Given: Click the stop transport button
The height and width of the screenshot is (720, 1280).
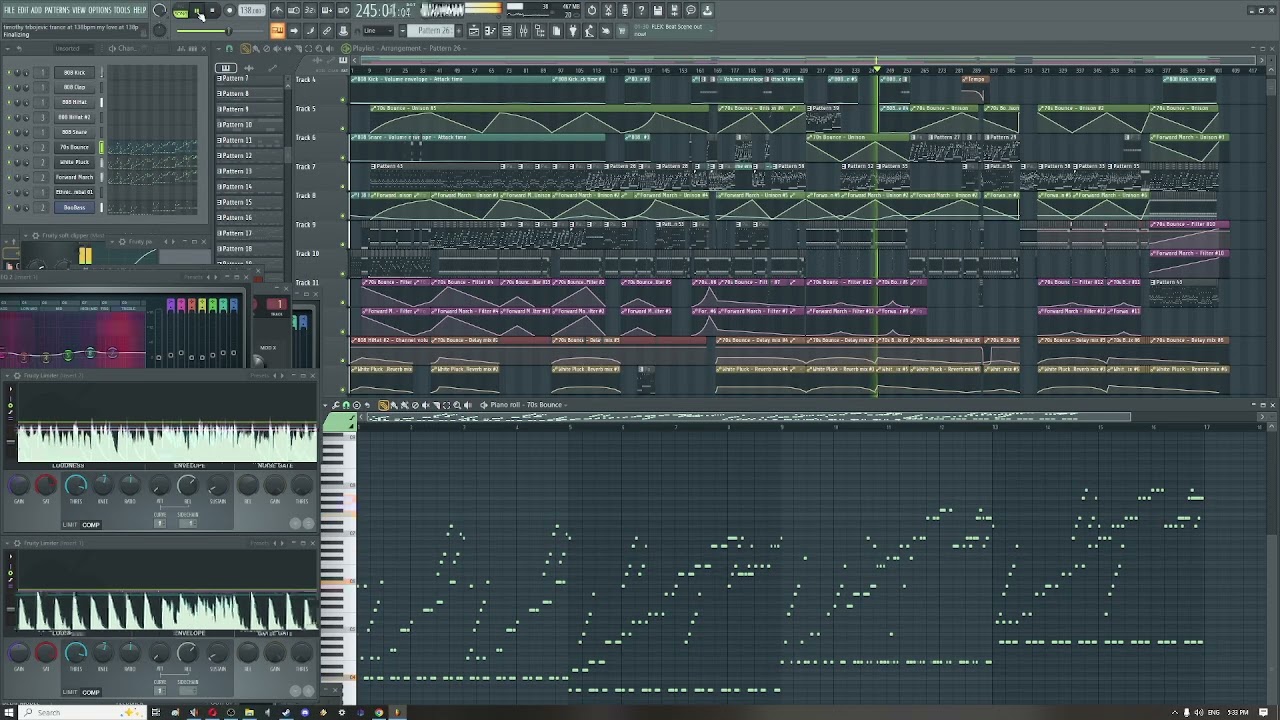Looking at the screenshot, I should coord(212,10).
